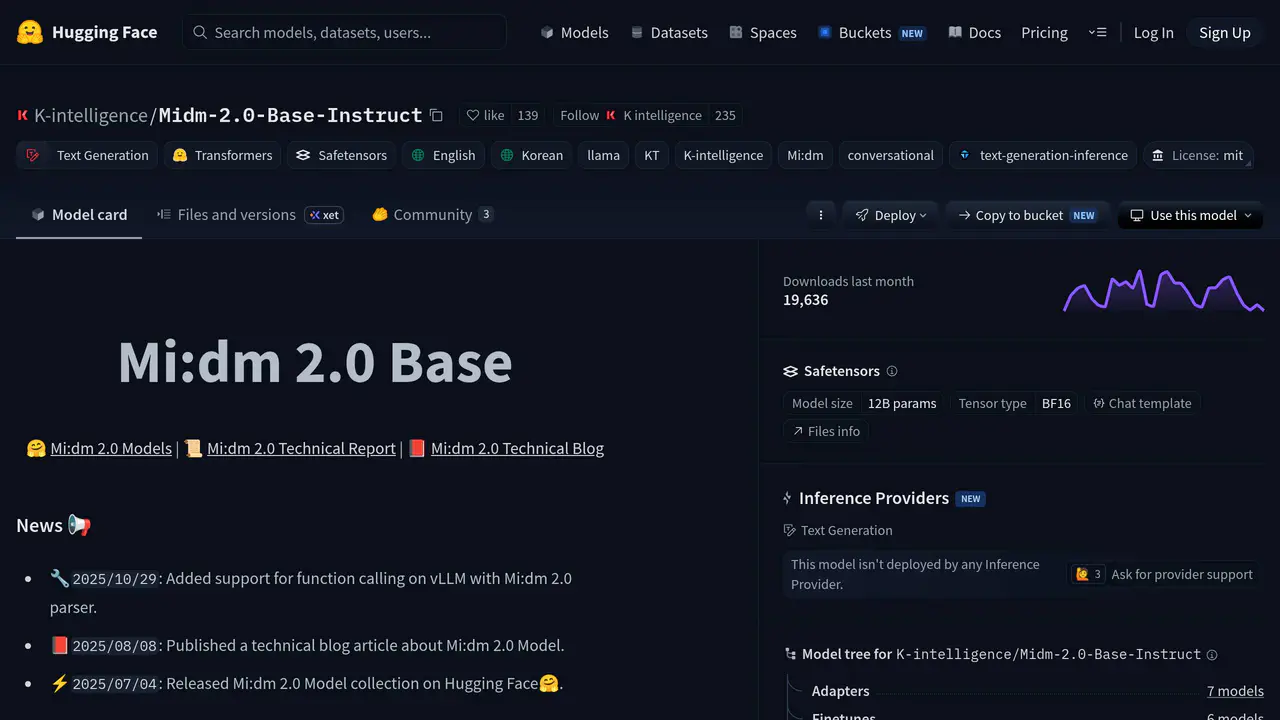1280x720 pixels.
Task: Filter by Korean language tag
Action: (531, 155)
